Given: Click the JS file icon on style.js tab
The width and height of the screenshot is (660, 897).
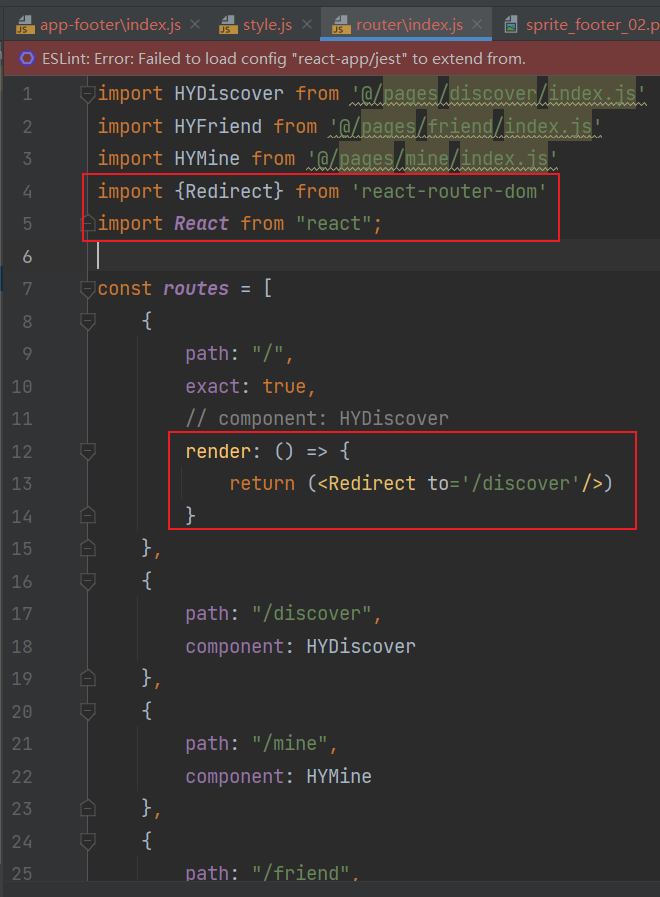Looking at the screenshot, I should (228, 25).
